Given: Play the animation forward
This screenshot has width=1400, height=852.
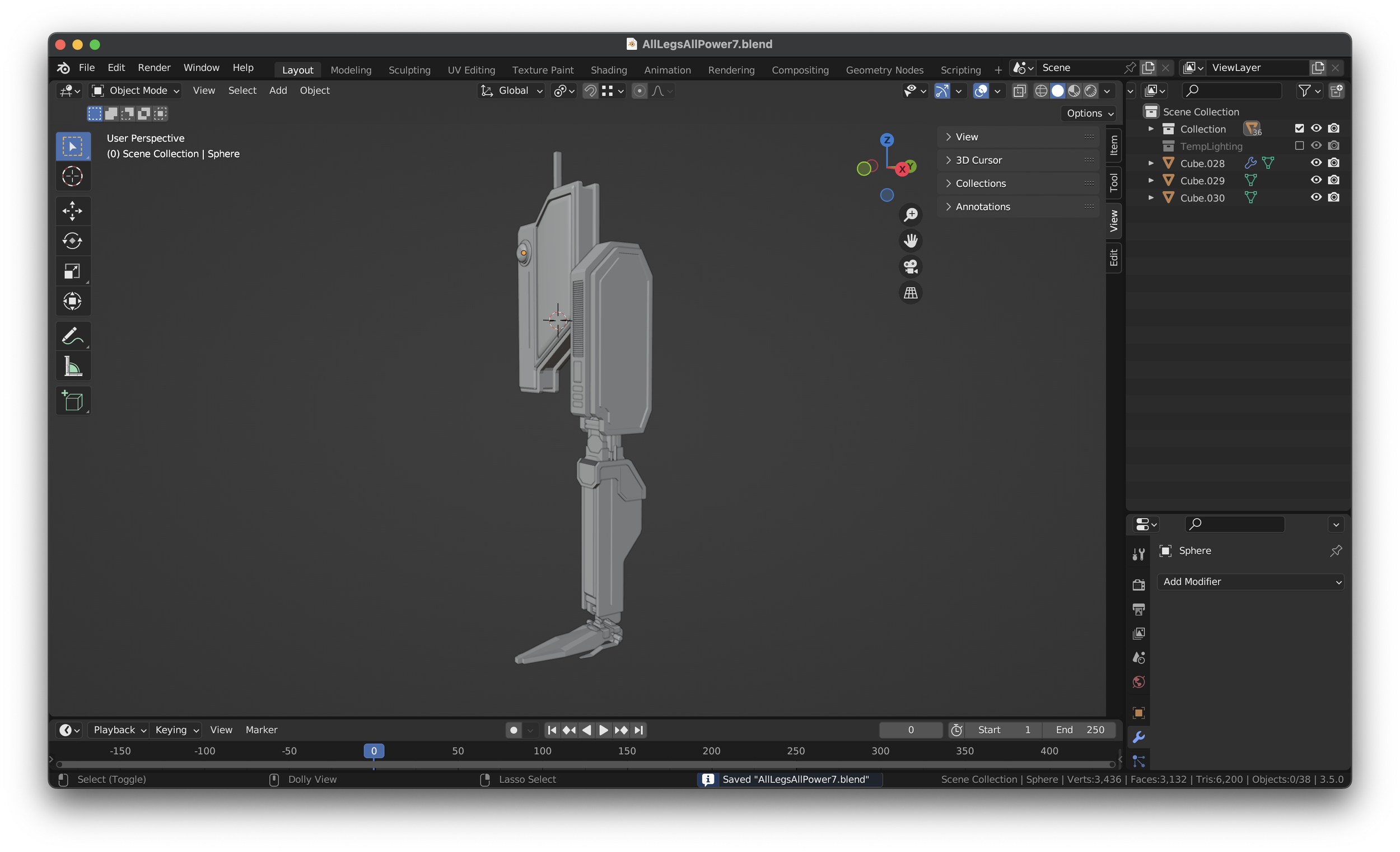Looking at the screenshot, I should pos(604,731).
